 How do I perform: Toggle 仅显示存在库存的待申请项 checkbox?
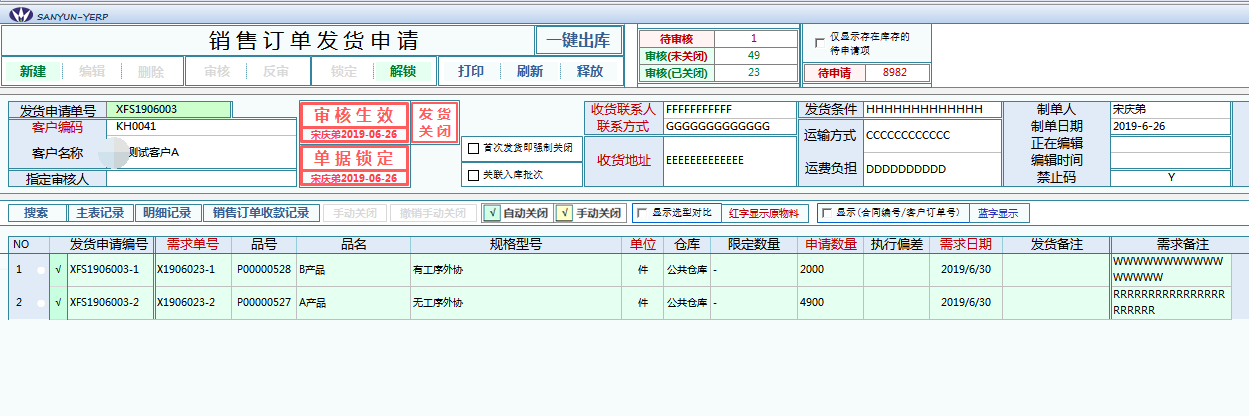click(820, 43)
